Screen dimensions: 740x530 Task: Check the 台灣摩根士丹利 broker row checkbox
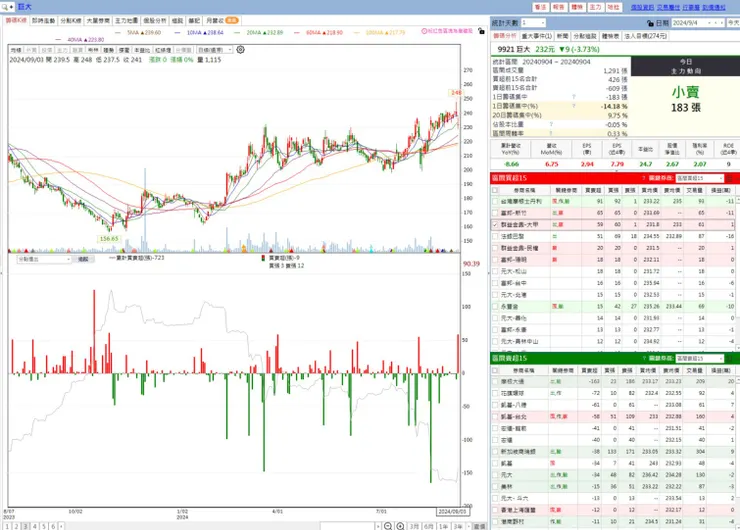point(495,201)
